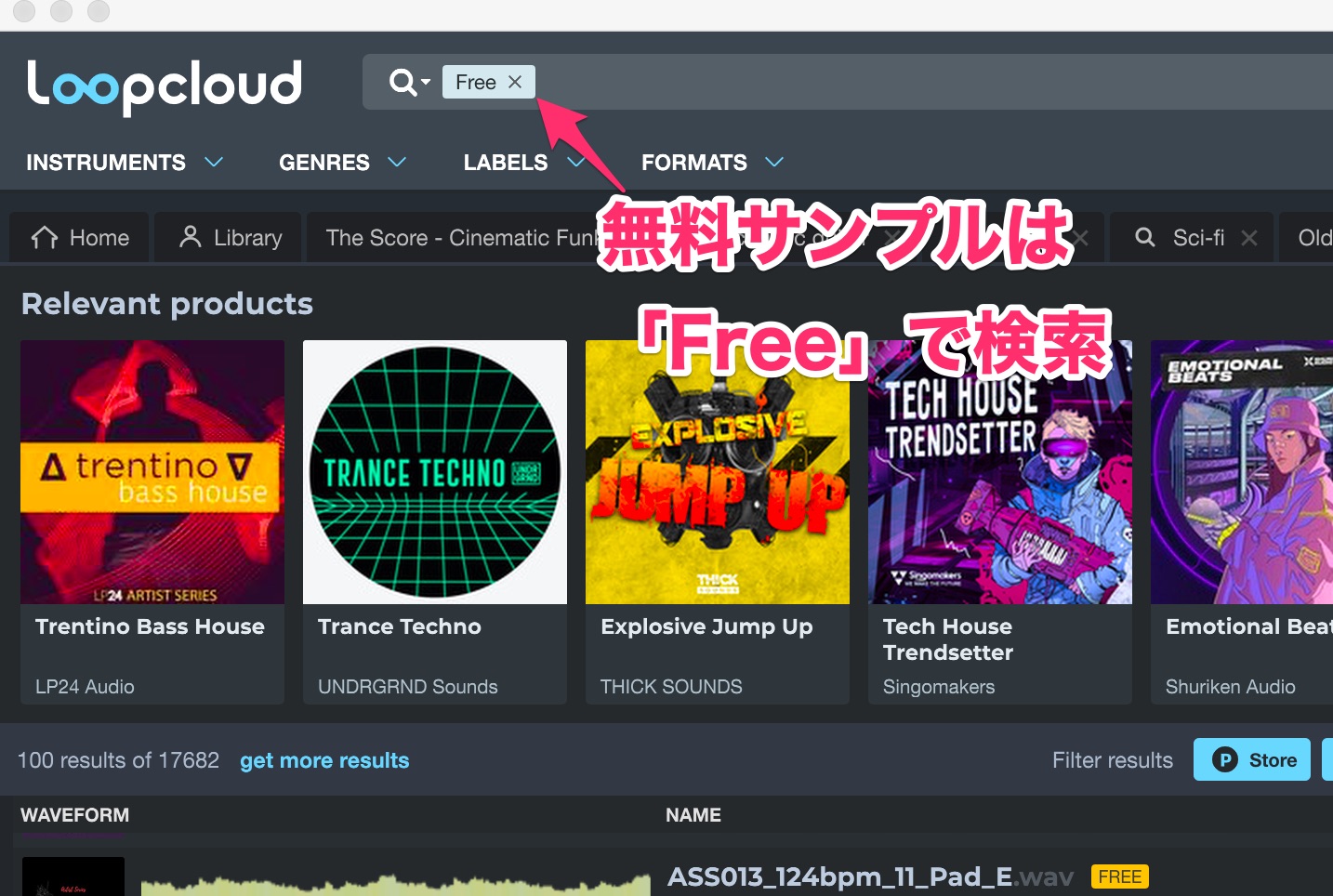Screen dimensions: 1333x896
Task: Open the LABELS menu
Action: coord(506,163)
